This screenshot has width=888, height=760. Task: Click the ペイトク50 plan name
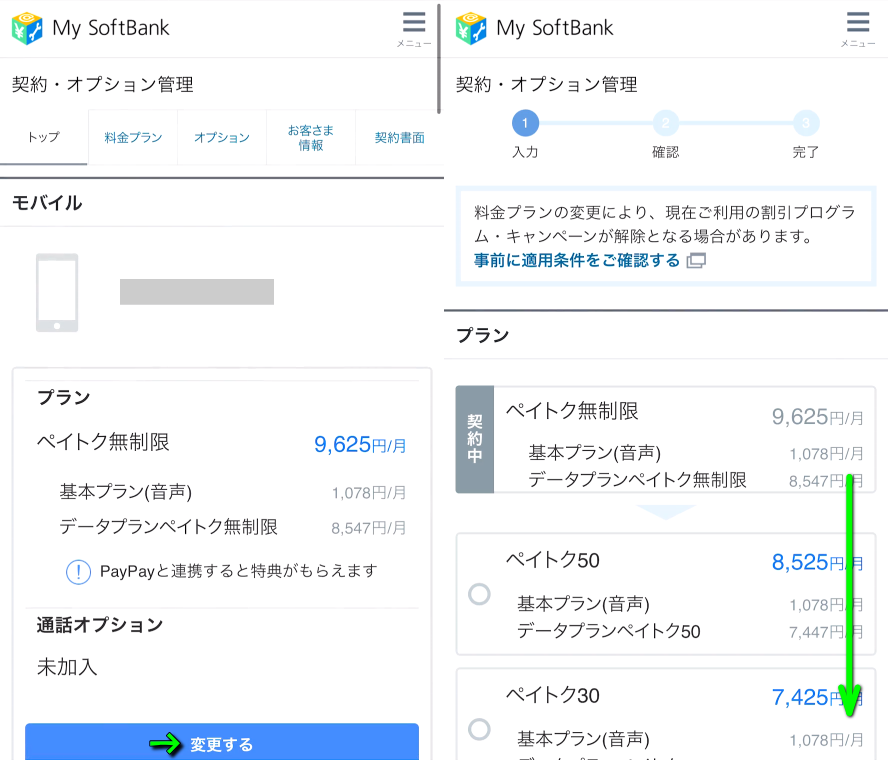[x=553, y=560]
